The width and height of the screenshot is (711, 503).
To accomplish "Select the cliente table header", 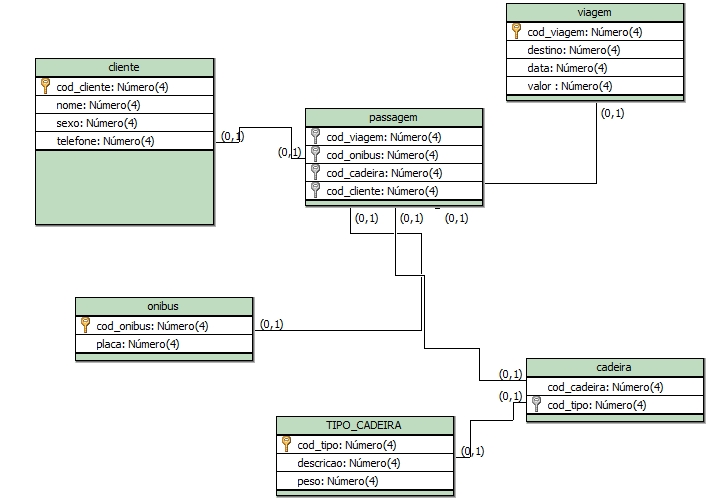I will pyautogui.click(x=124, y=67).
